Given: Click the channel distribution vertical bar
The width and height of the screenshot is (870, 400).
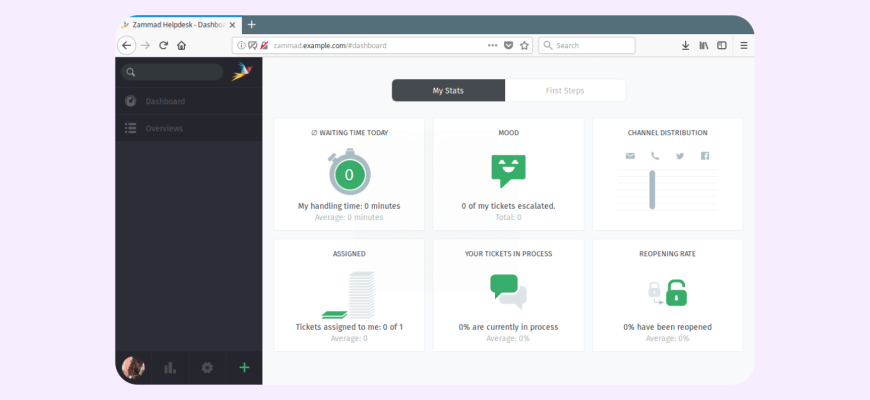Looking at the screenshot, I should click(652, 189).
